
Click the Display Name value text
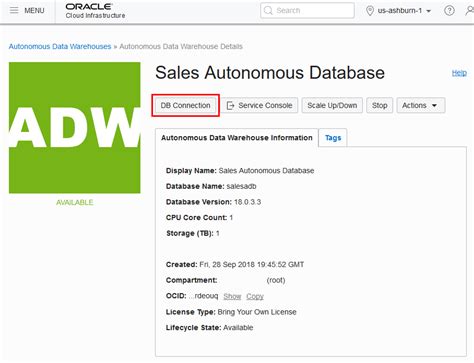click(x=266, y=171)
